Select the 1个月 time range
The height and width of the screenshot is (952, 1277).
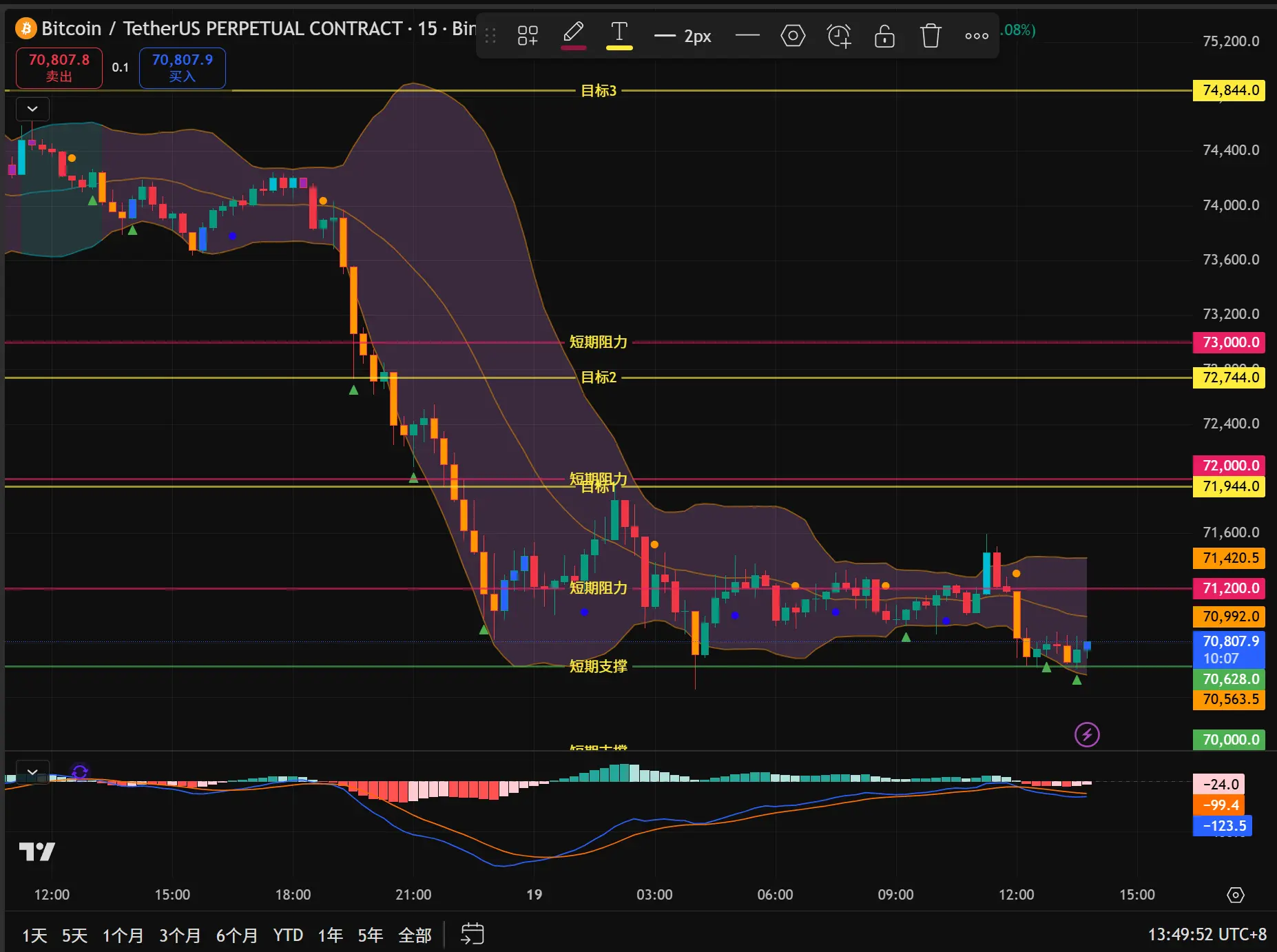123,935
